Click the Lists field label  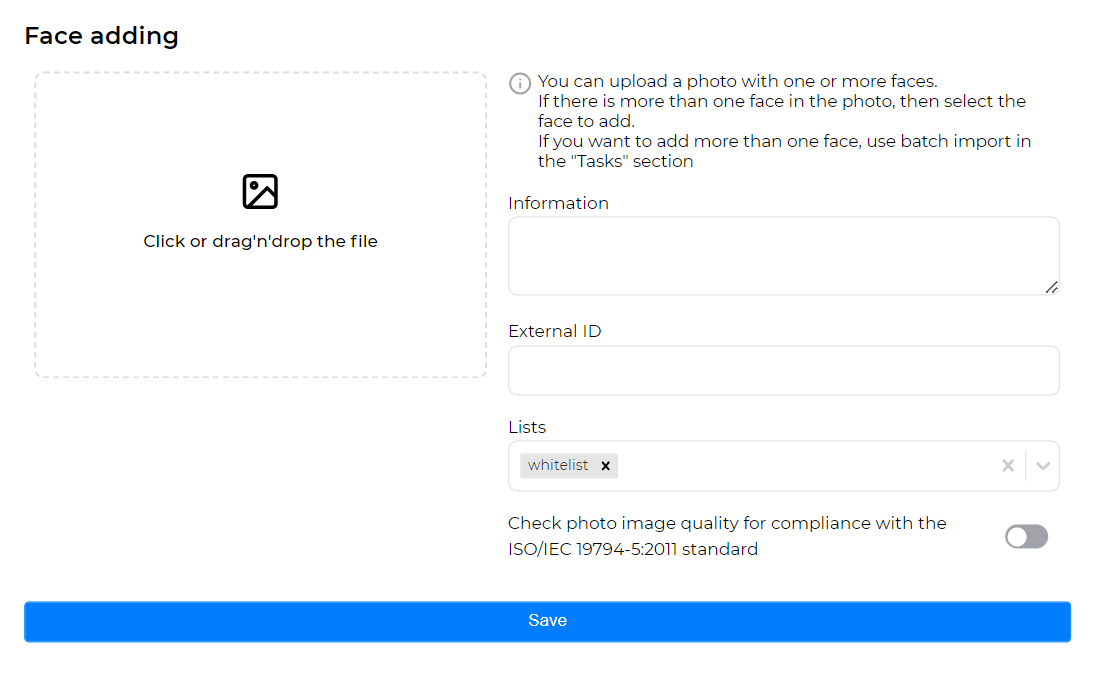(x=527, y=427)
